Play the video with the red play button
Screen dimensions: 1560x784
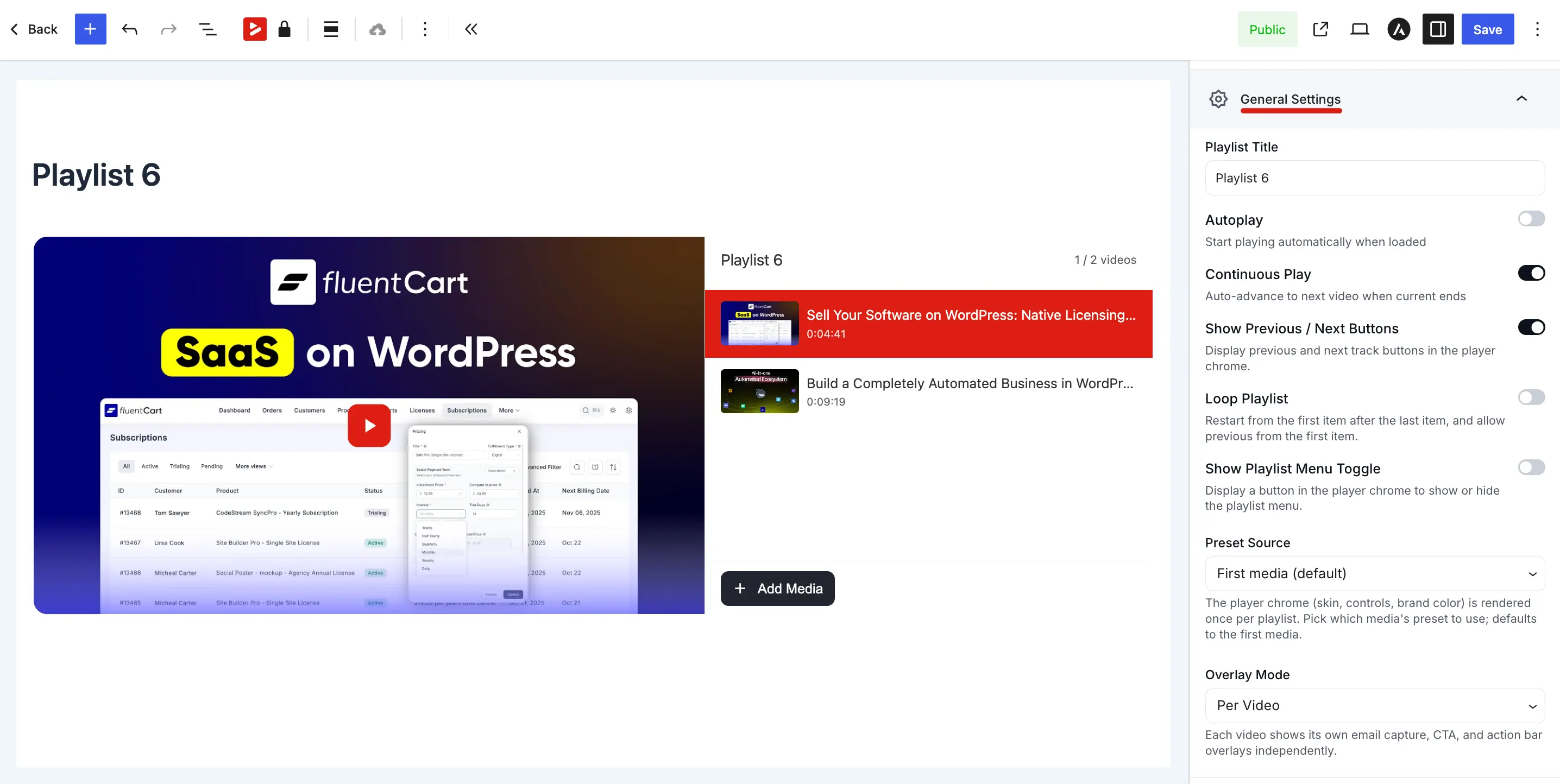point(369,426)
